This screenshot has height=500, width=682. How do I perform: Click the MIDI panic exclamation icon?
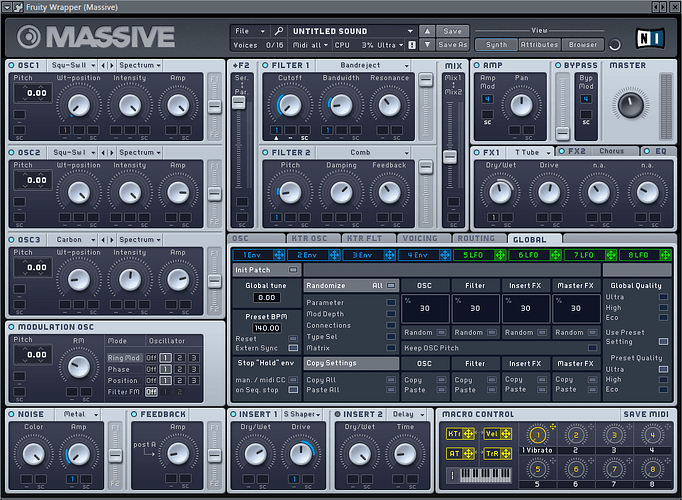[411, 45]
